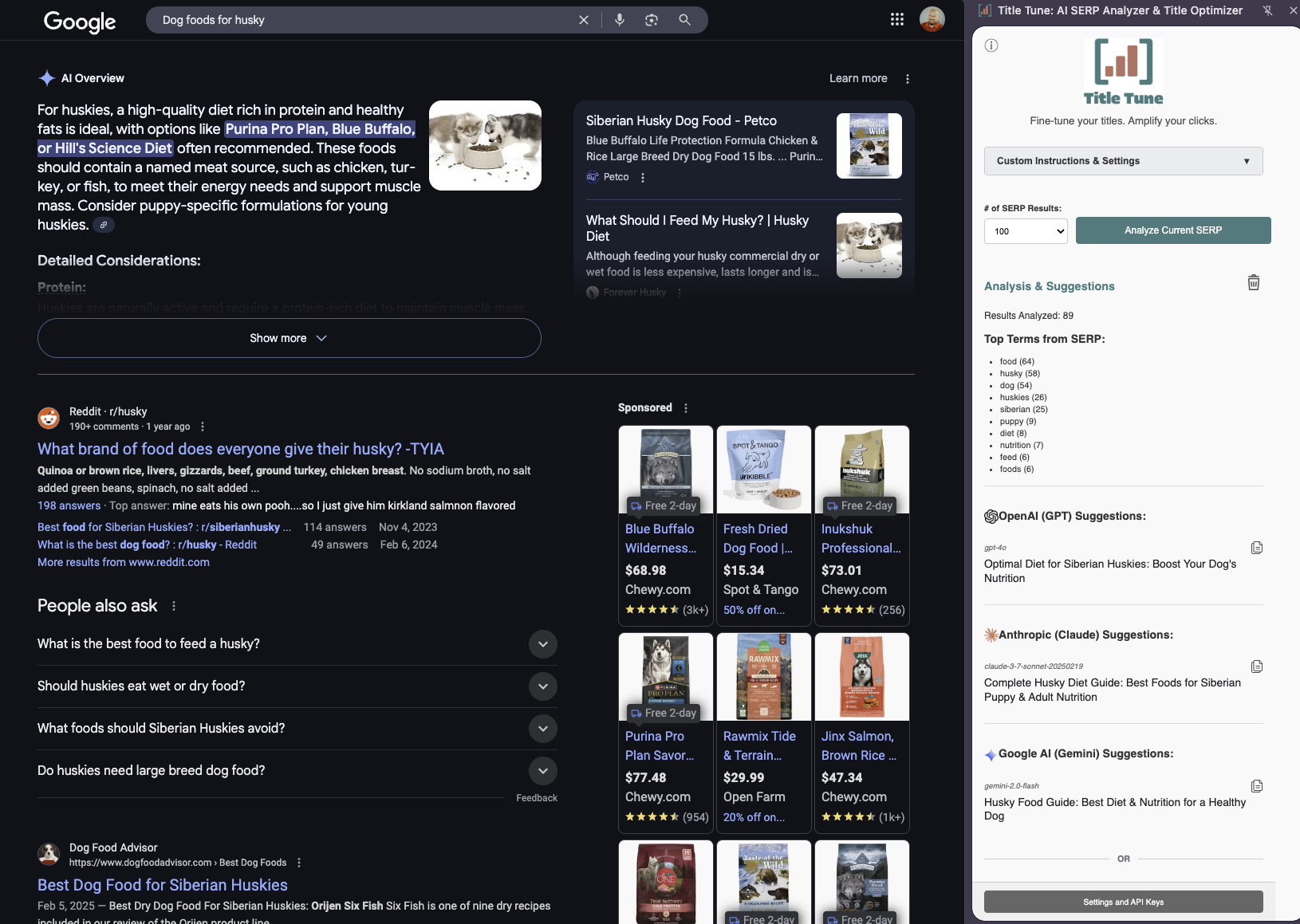This screenshot has height=924, width=1300.
Task: Pin the Title Tune side panel
Action: point(1267,10)
